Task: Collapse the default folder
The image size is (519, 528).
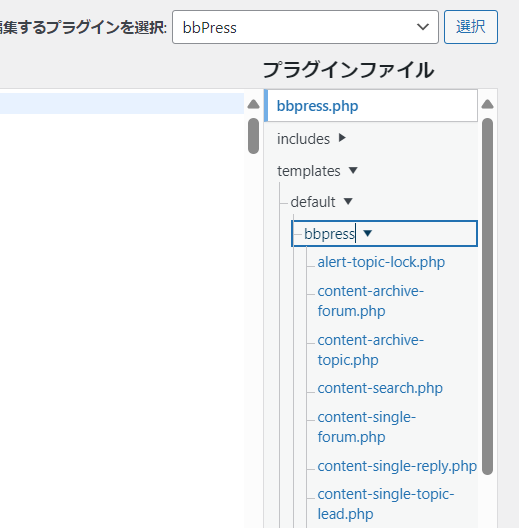Action: [x=321, y=202]
